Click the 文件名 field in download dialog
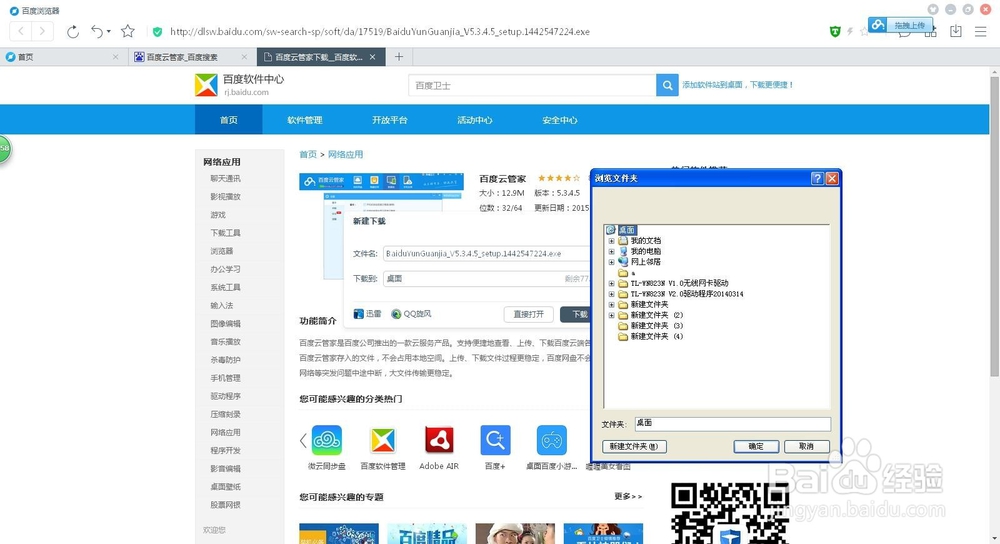Image resolution: width=1000 pixels, height=544 pixels. click(x=487, y=253)
